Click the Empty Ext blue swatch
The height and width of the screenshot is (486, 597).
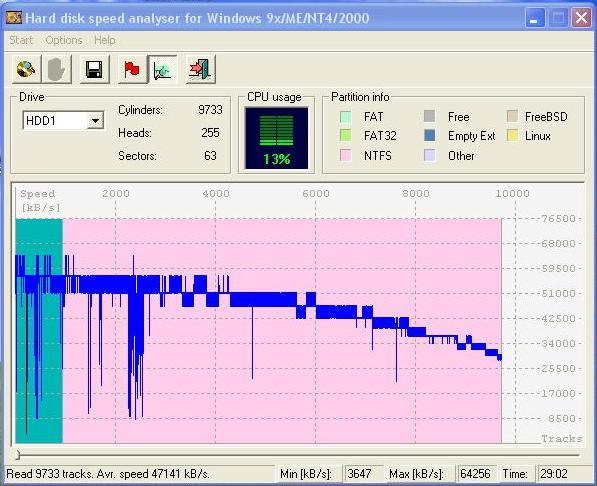pos(429,135)
